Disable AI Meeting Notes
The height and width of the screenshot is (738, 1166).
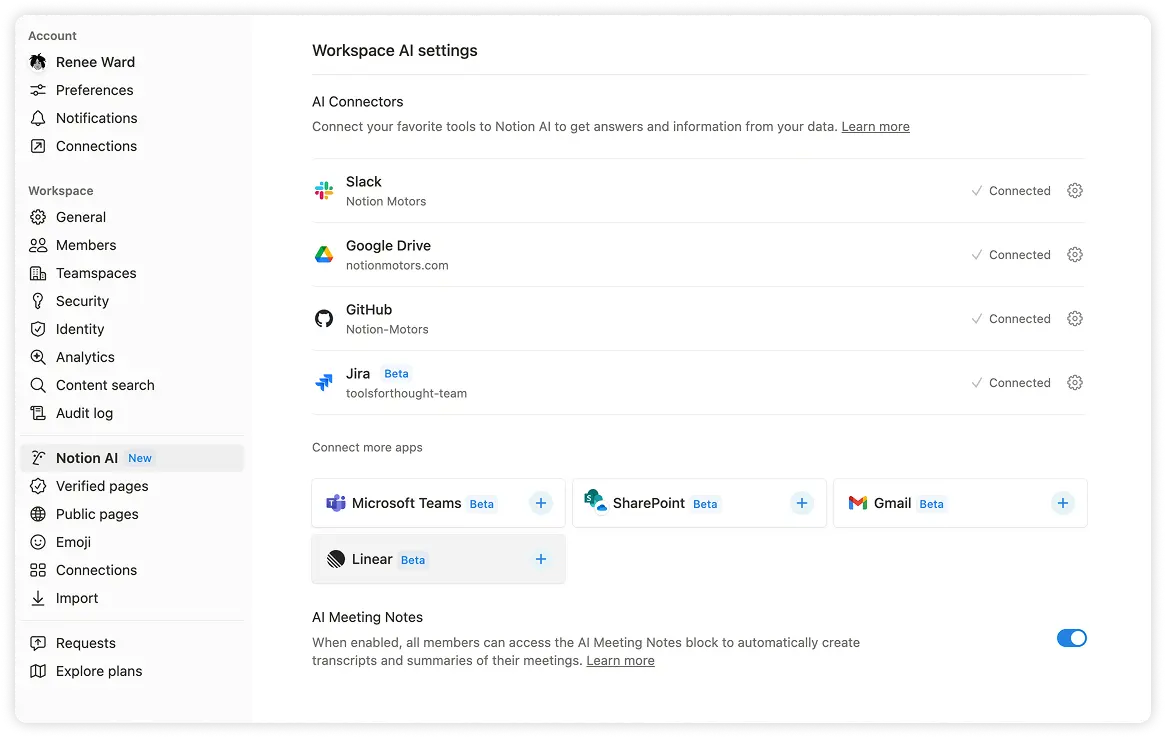[1072, 638]
